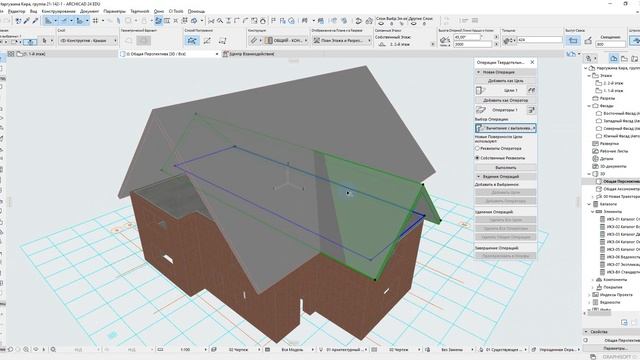Viewport: 640px width, 360px height.
Task: Click the grid snap toggle icon in toolbar
Action: pyautogui.click(x=95, y=20)
